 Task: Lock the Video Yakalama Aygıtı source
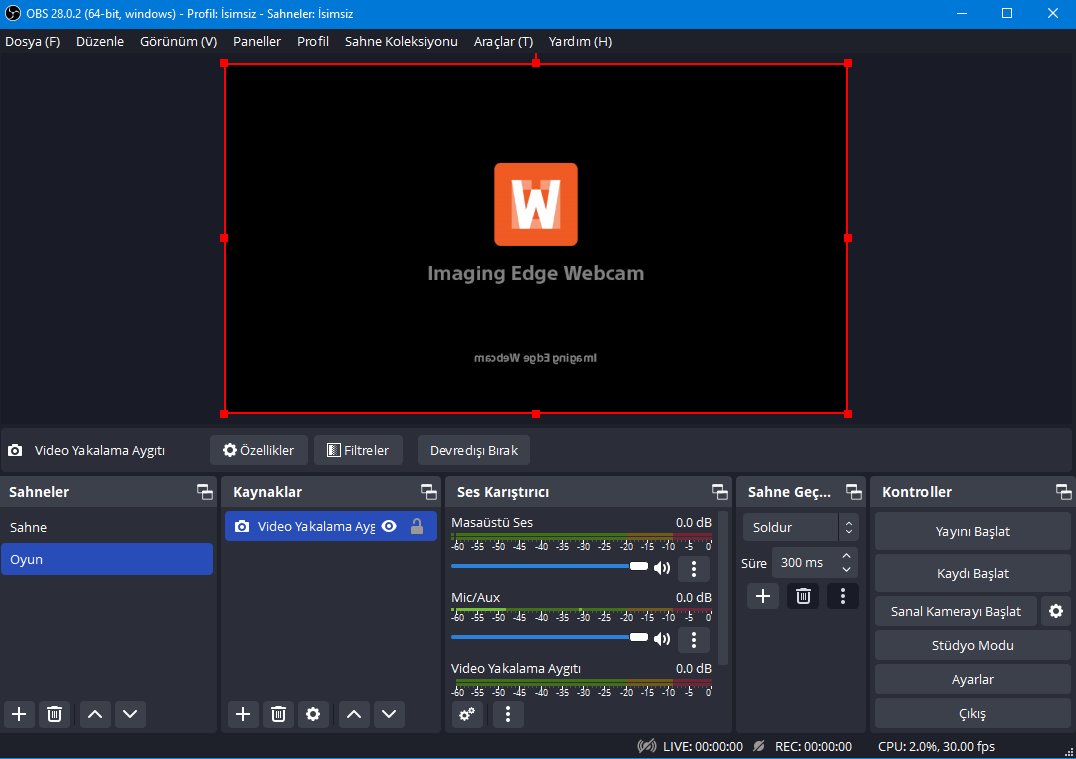pyautogui.click(x=417, y=526)
